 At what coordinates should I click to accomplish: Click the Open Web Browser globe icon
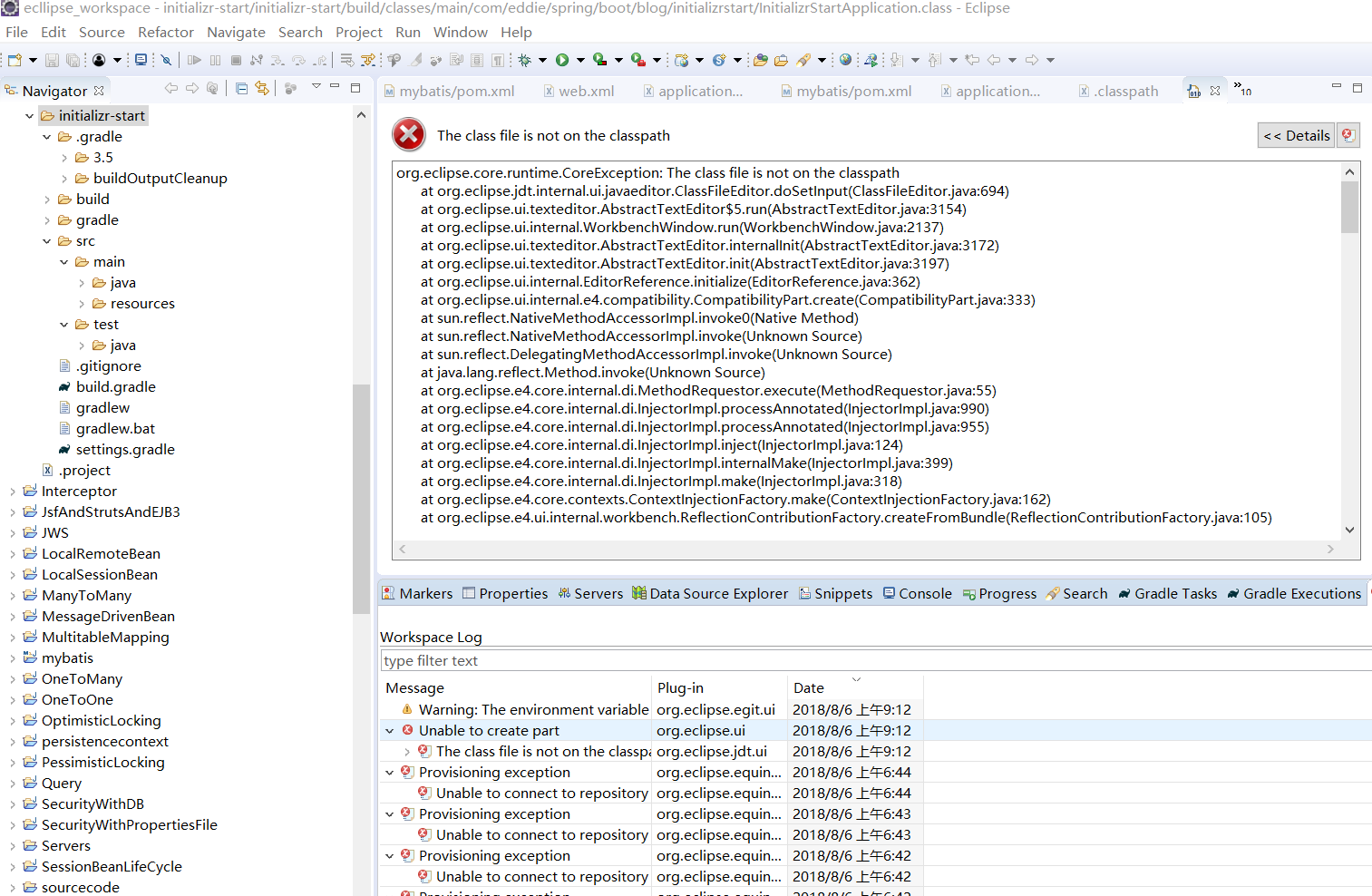pos(845,60)
